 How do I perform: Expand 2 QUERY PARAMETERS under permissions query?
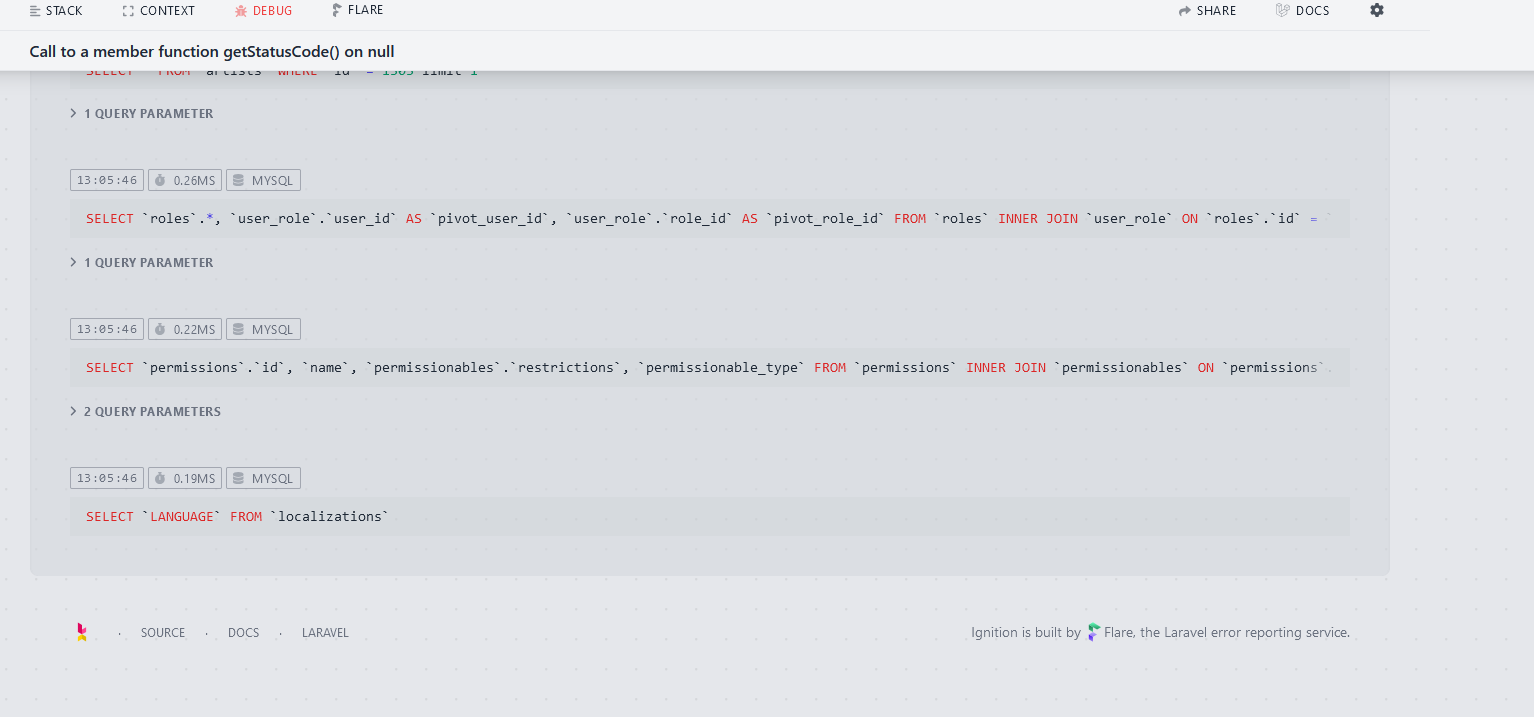coord(145,412)
